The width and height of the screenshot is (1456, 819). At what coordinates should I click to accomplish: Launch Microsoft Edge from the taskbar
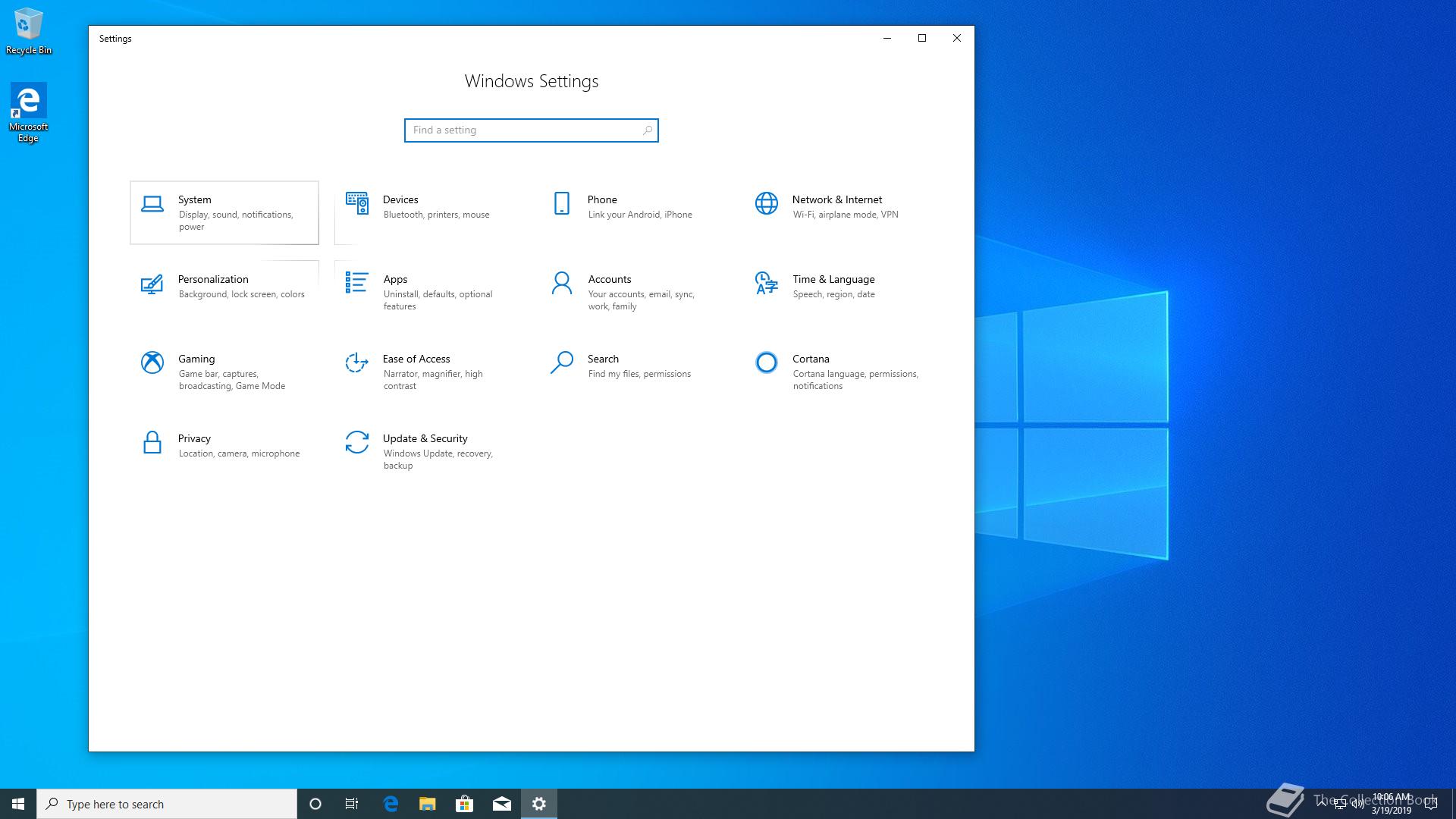(x=391, y=804)
